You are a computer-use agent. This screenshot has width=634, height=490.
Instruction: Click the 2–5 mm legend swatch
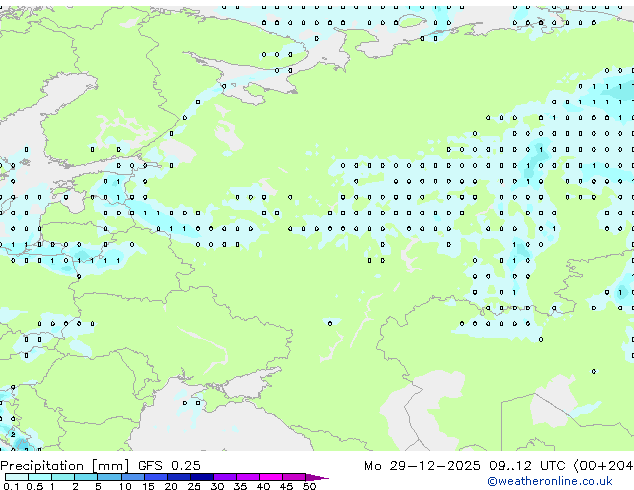[x=86, y=477]
